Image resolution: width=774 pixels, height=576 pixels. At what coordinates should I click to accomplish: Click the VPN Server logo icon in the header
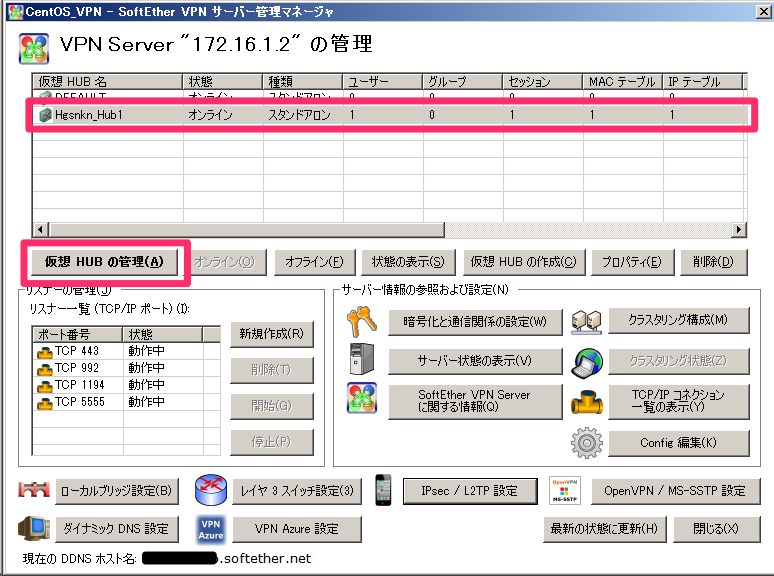coord(34,48)
